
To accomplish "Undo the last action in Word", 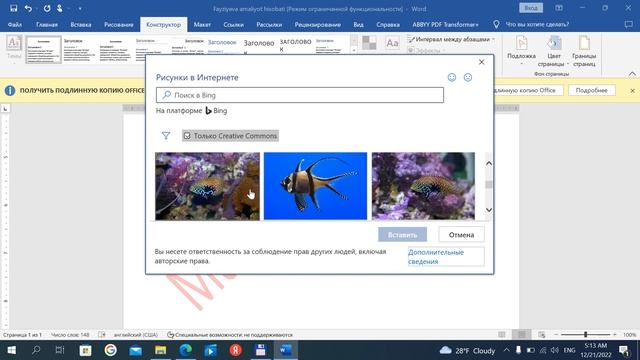I will pos(28,8).
